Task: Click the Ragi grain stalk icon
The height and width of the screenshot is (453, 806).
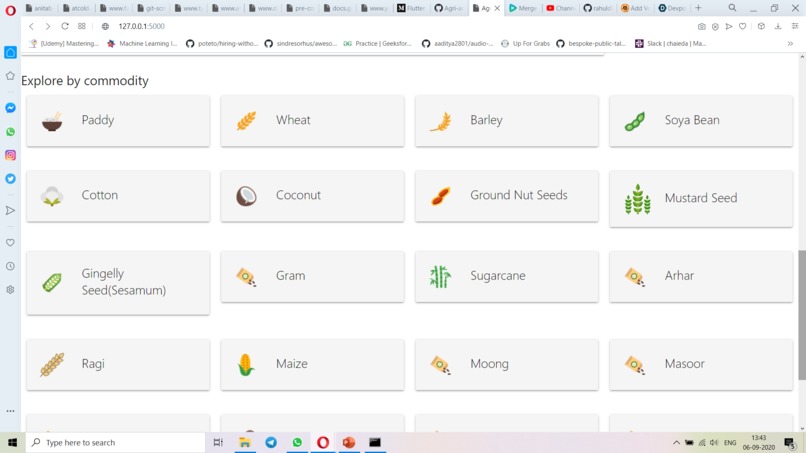Action: 52,365
